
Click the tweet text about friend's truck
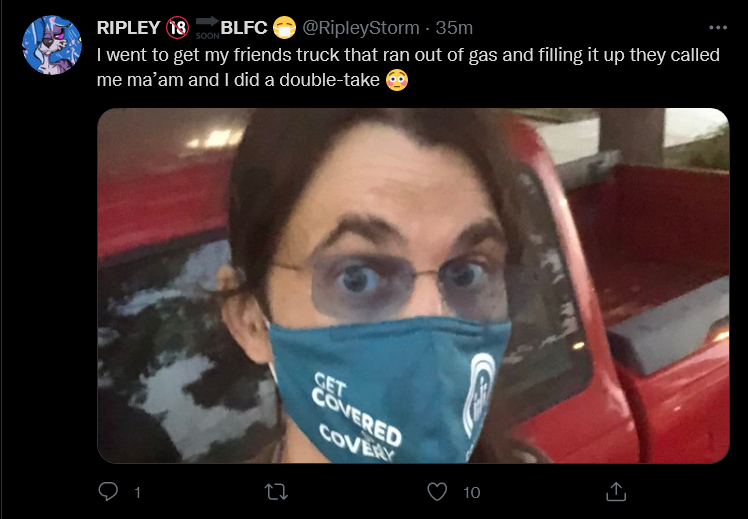tap(408, 67)
